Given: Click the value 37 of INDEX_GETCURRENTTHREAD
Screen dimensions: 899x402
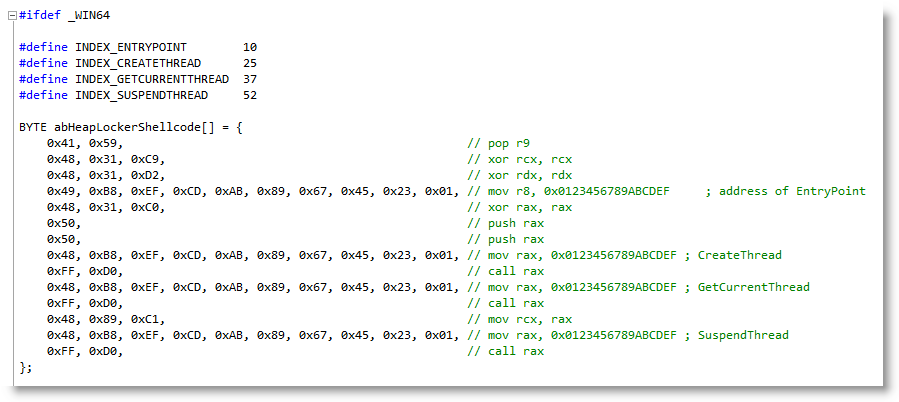Looking at the screenshot, I should click(249, 79).
